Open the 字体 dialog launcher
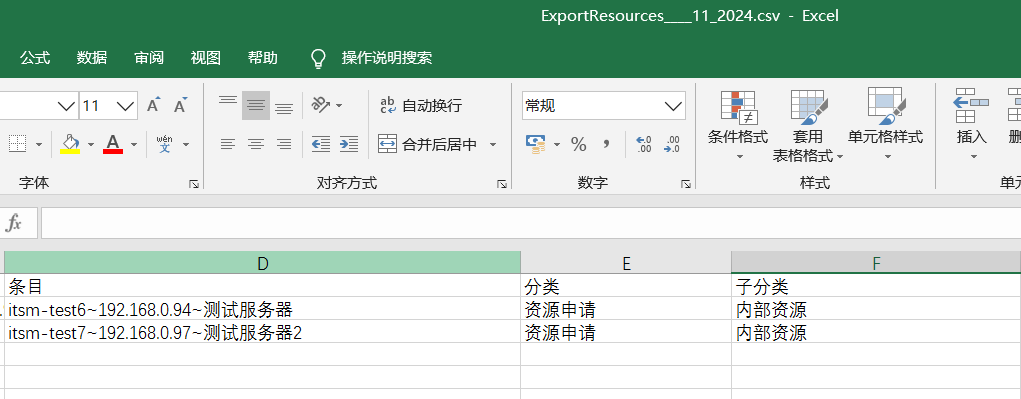The width and height of the screenshot is (1021, 399). pyautogui.click(x=193, y=184)
